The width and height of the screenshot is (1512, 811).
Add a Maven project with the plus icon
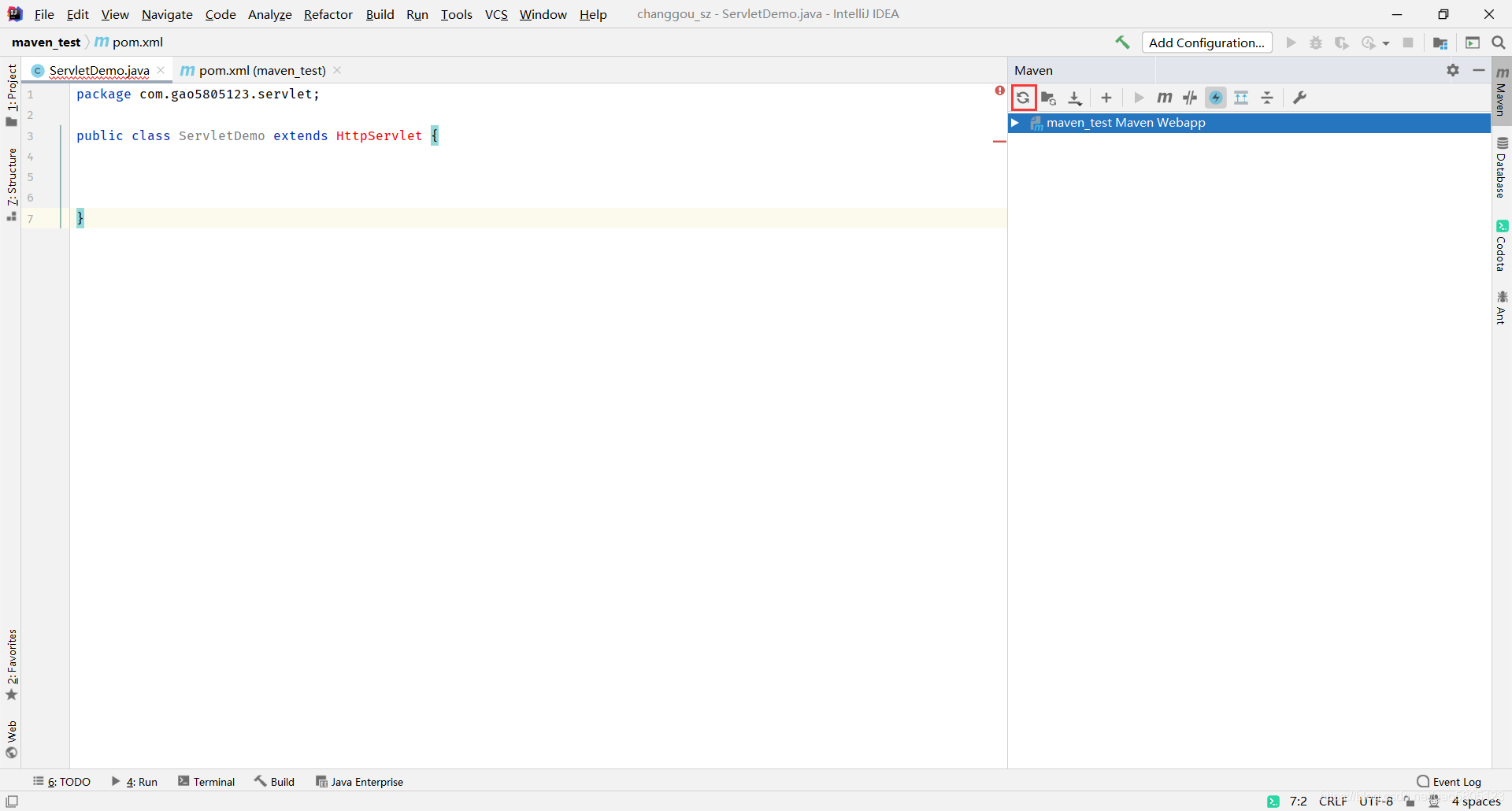[1106, 98]
